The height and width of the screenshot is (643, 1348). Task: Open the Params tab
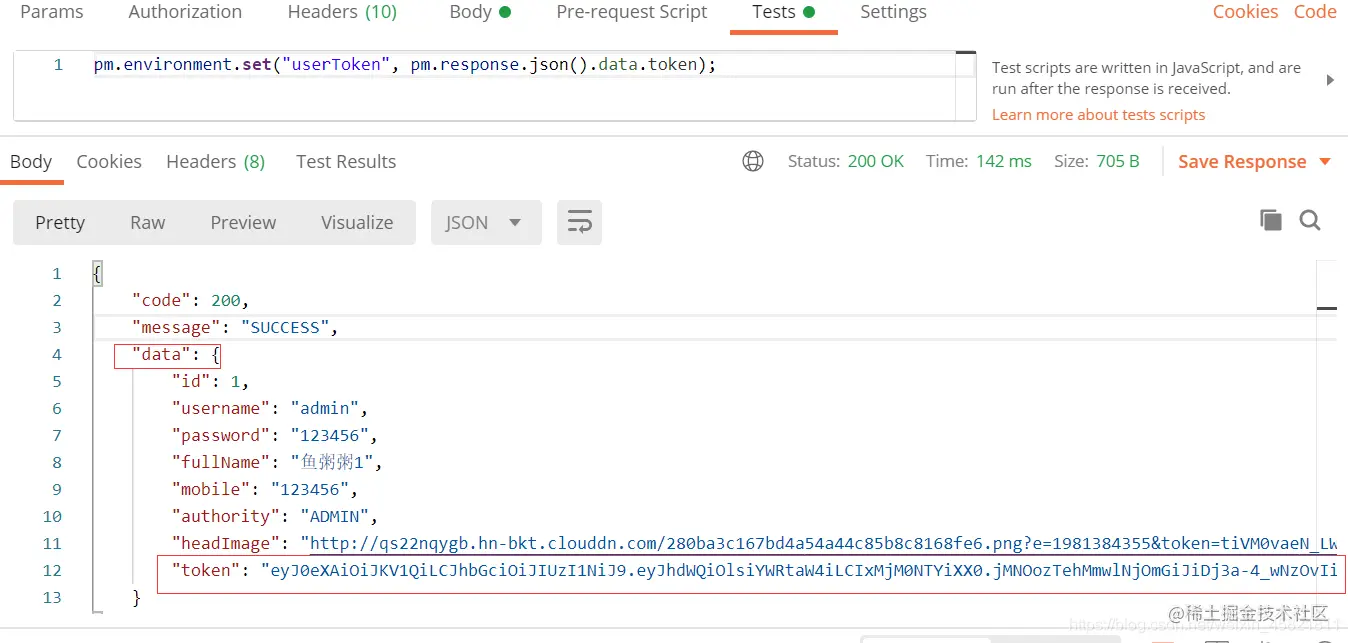(51, 12)
